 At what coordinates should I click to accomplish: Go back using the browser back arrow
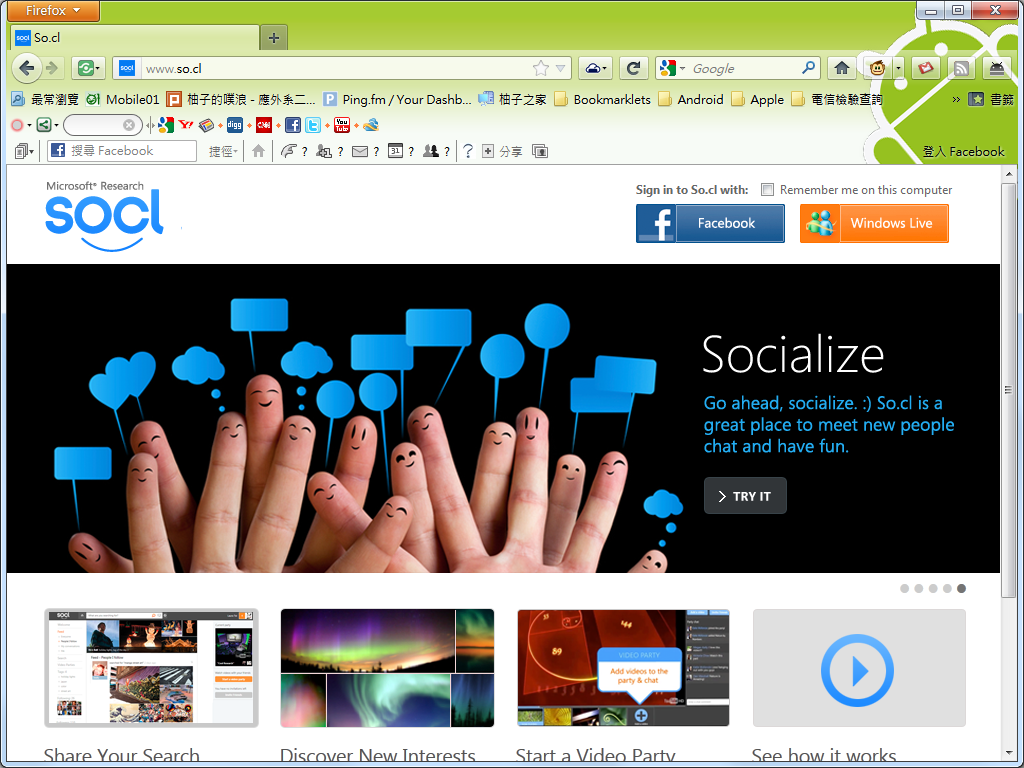click(x=27, y=68)
